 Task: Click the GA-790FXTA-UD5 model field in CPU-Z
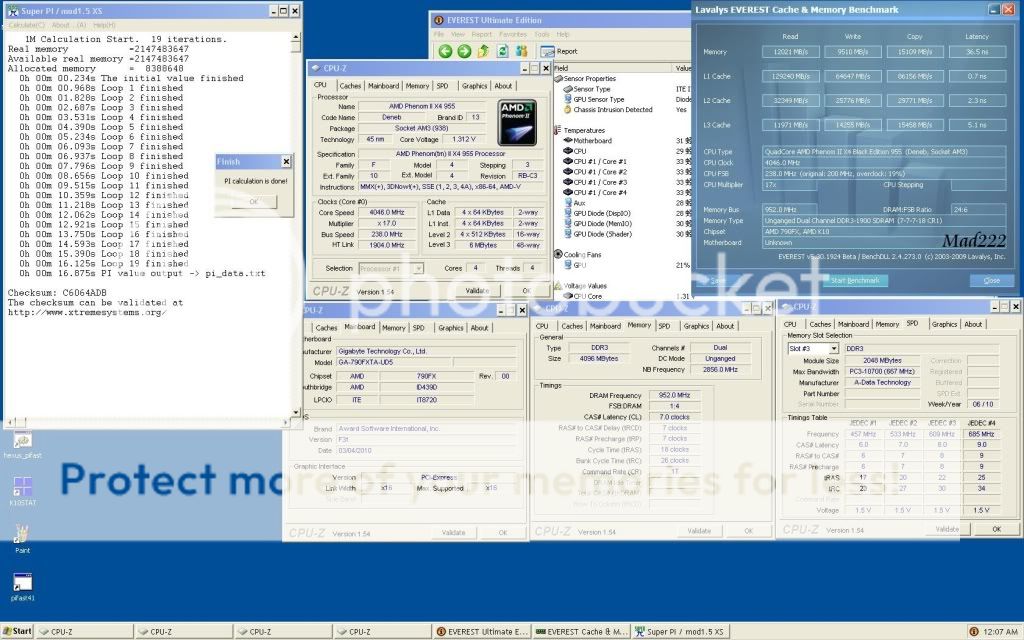pyautogui.click(x=394, y=362)
